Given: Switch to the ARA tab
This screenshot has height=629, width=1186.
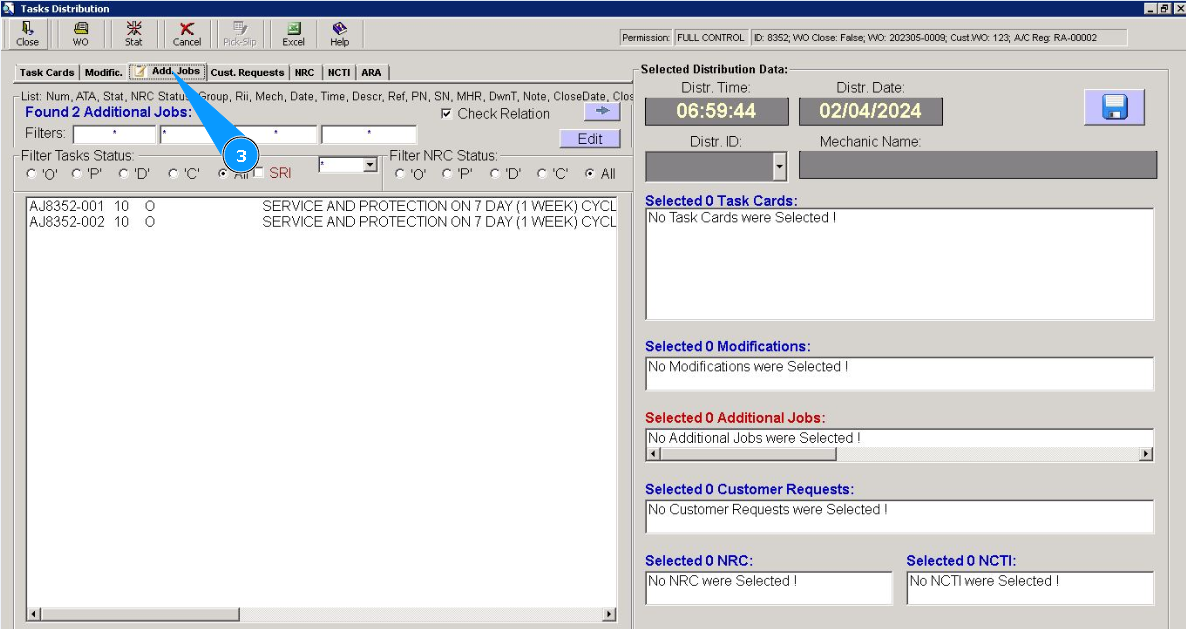Looking at the screenshot, I should pyautogui.click(x=371, y=73).
